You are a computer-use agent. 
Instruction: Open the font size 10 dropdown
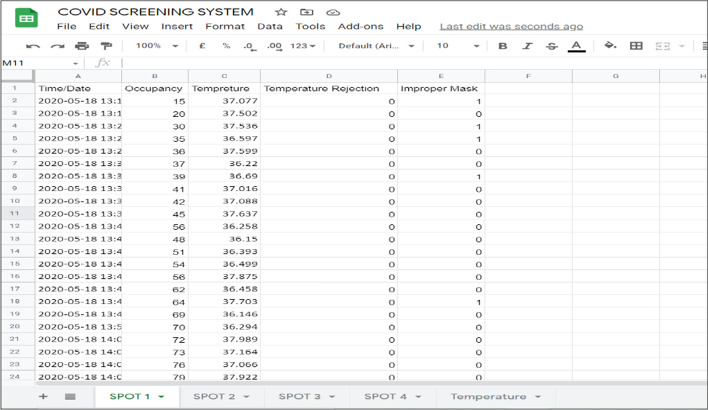457,46
